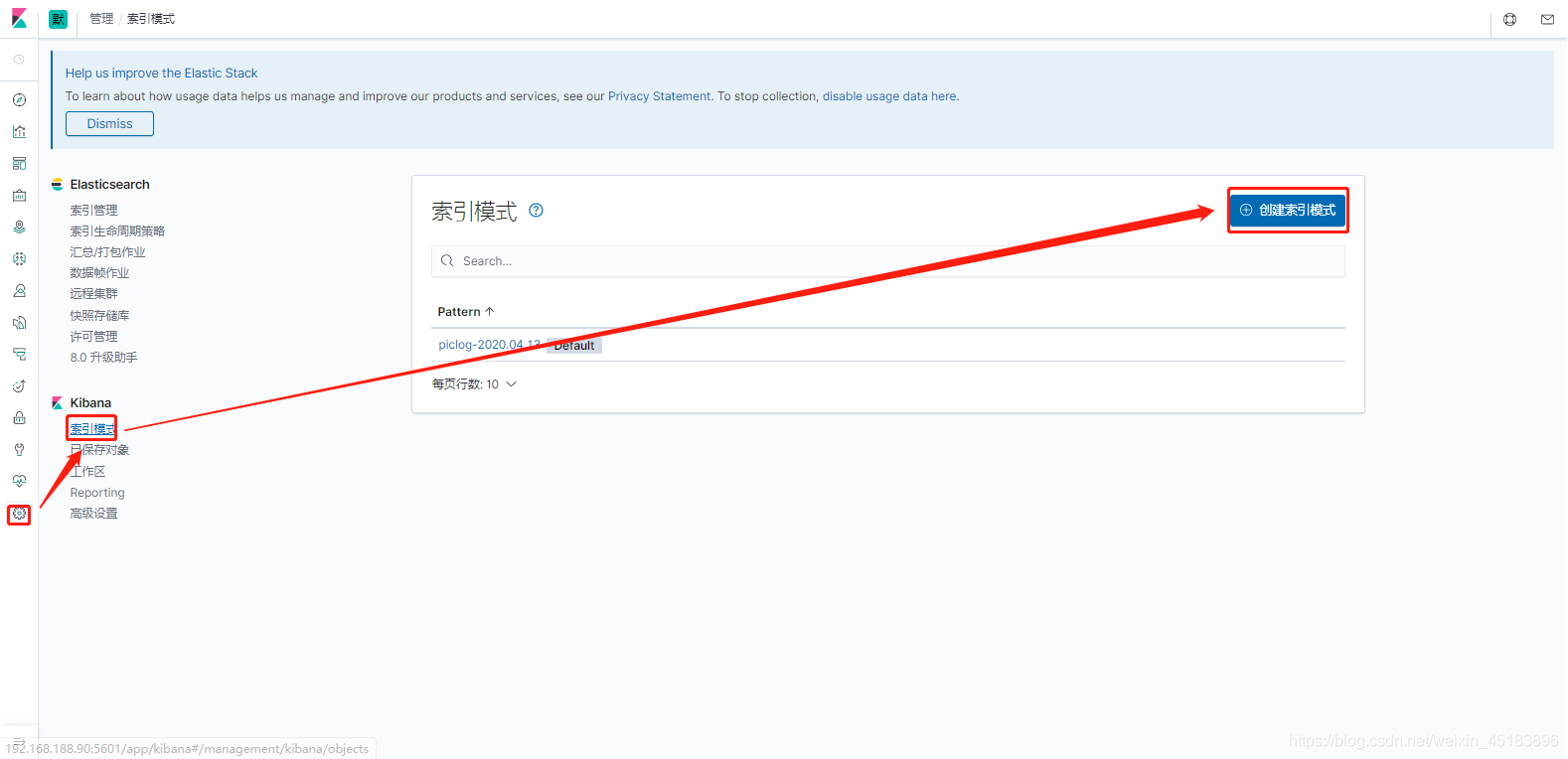The height and width of the screenshot is (759, 1568).
Task: Click help icon next to 索引模式 title
Action: click(536, 210)
